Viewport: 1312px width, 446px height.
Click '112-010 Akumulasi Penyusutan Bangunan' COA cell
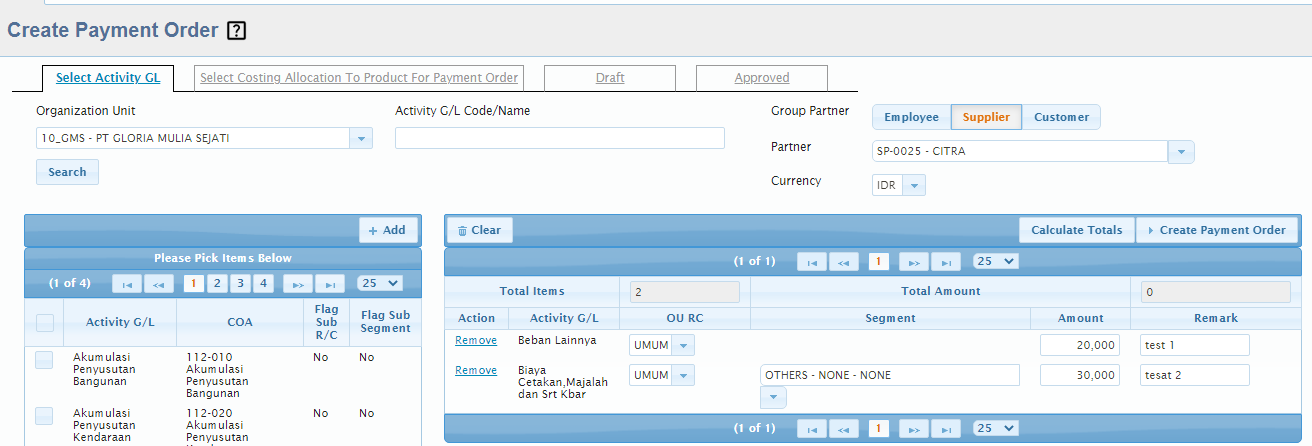[x=240, y=375]
